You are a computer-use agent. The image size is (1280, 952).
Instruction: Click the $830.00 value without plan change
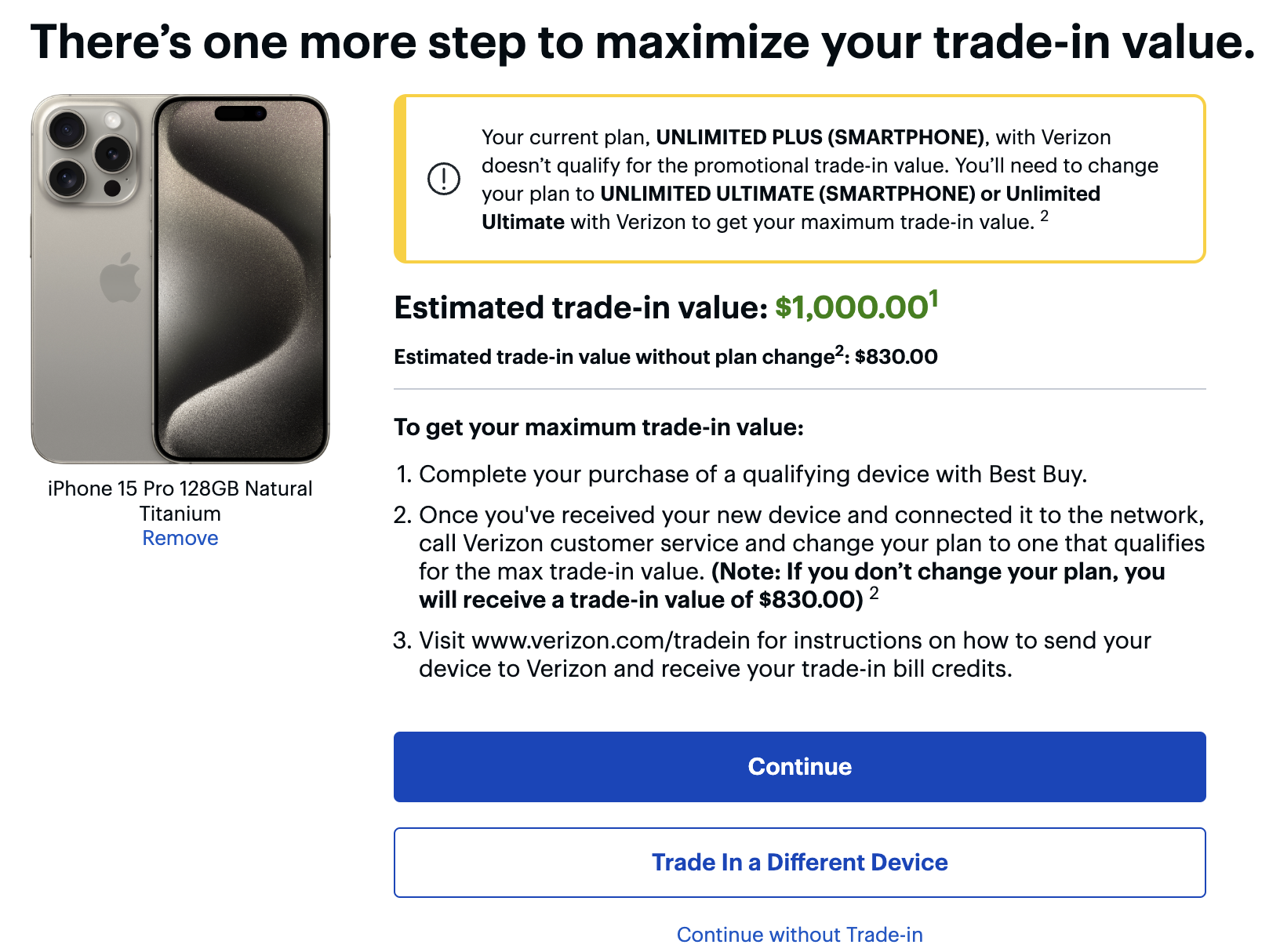pyautogui.click(x=896, y=357)
